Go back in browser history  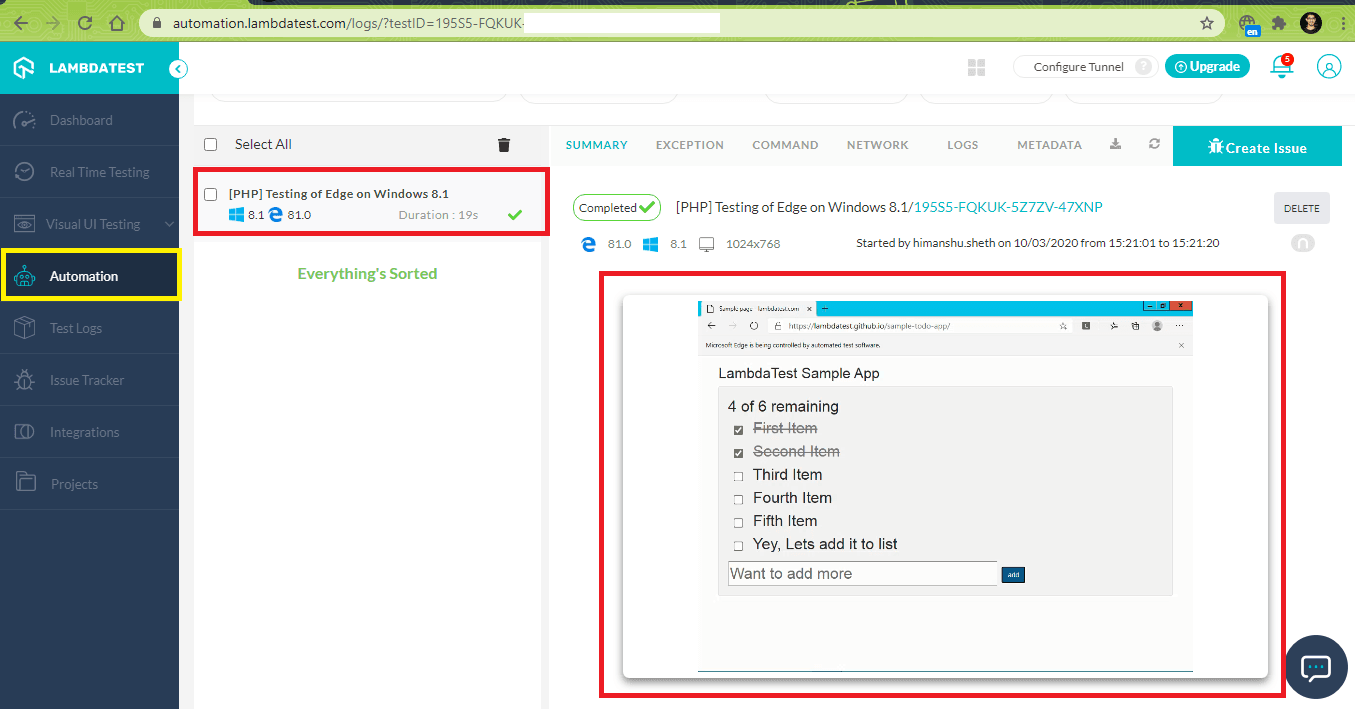[x=21, y=22]
